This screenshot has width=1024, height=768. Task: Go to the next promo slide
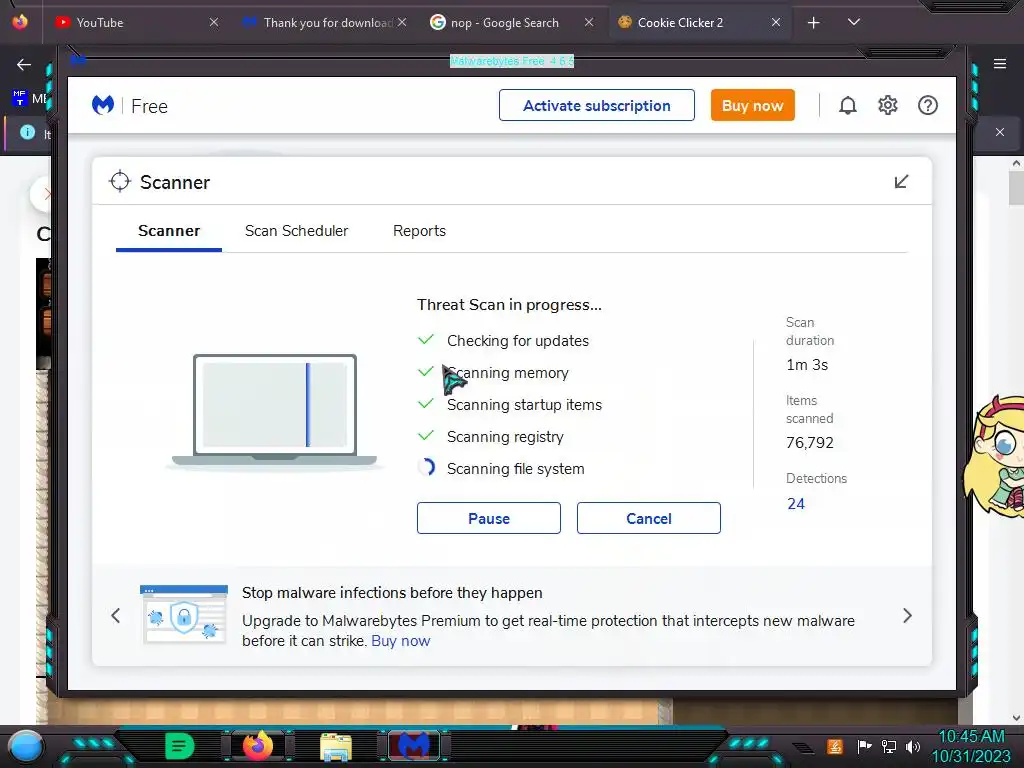click(907, 615)
